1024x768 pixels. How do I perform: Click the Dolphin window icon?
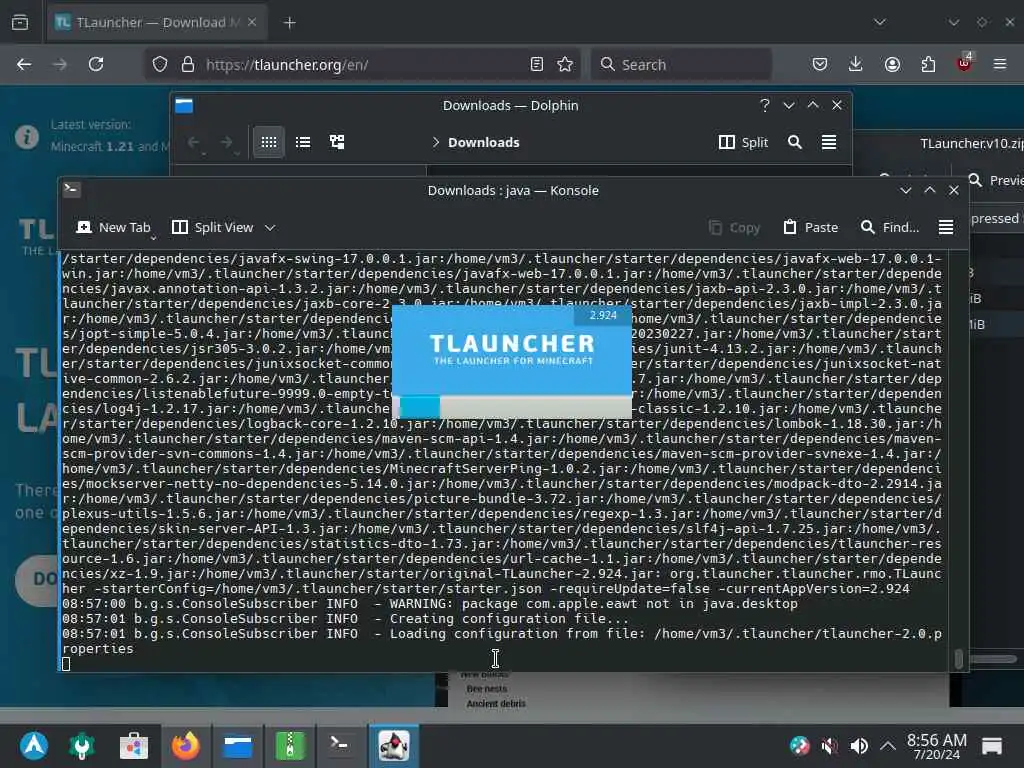point(184,105)
